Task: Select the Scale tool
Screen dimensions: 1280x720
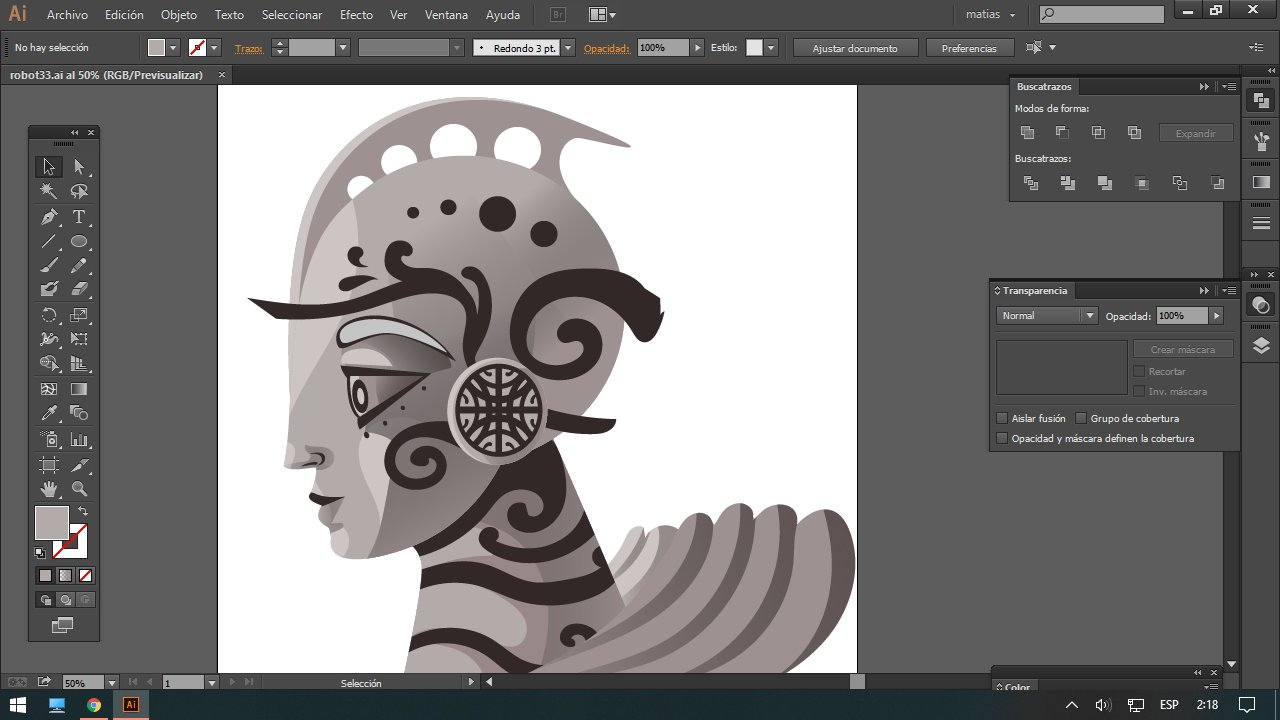Action: [79, 315]
